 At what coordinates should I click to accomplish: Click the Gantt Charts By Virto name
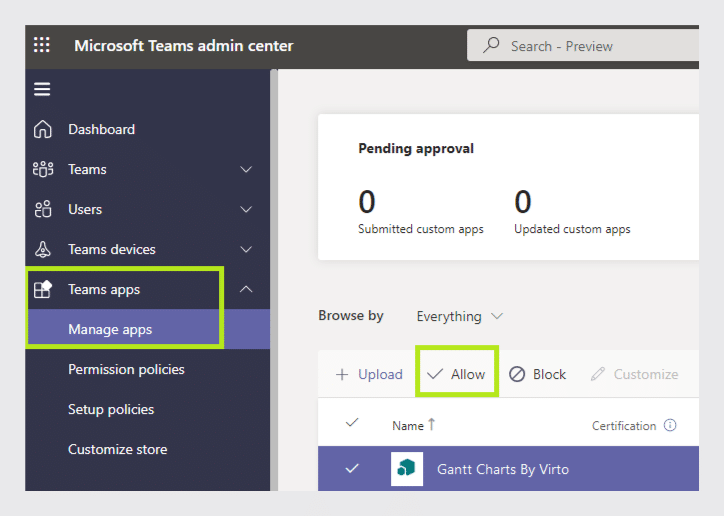503,469
